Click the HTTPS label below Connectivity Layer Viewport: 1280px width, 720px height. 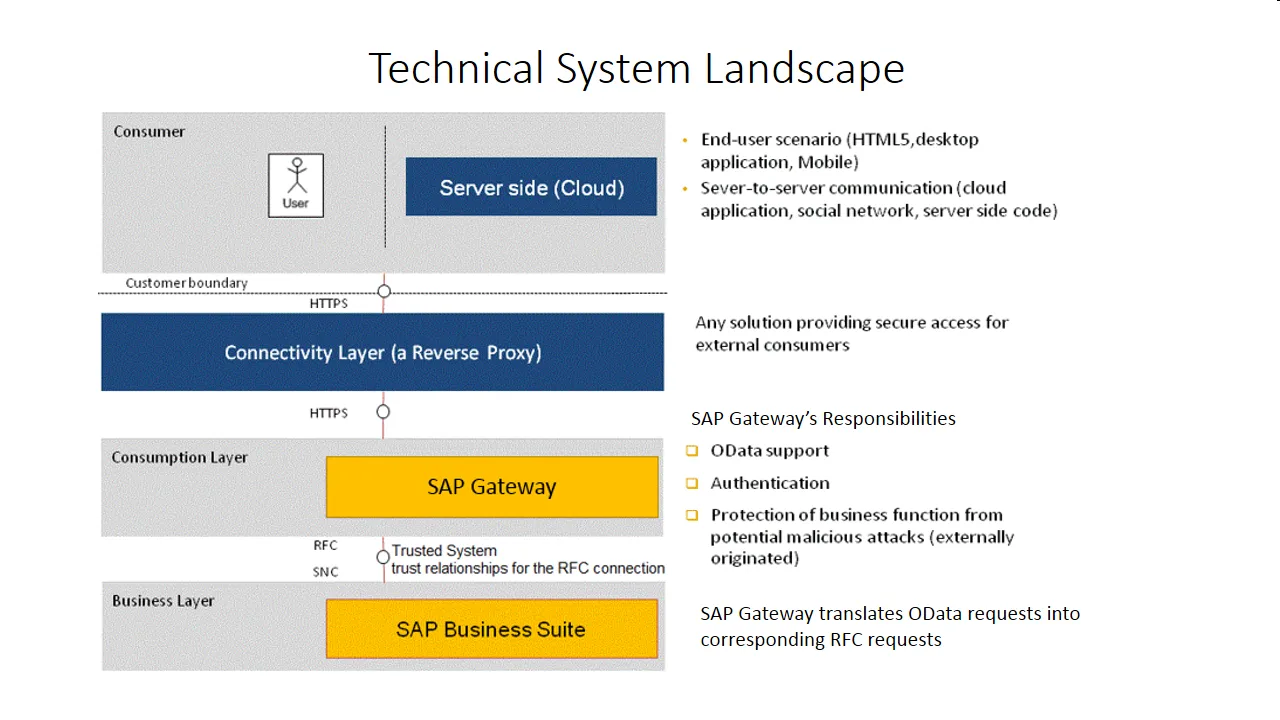[x=329, y=413]
